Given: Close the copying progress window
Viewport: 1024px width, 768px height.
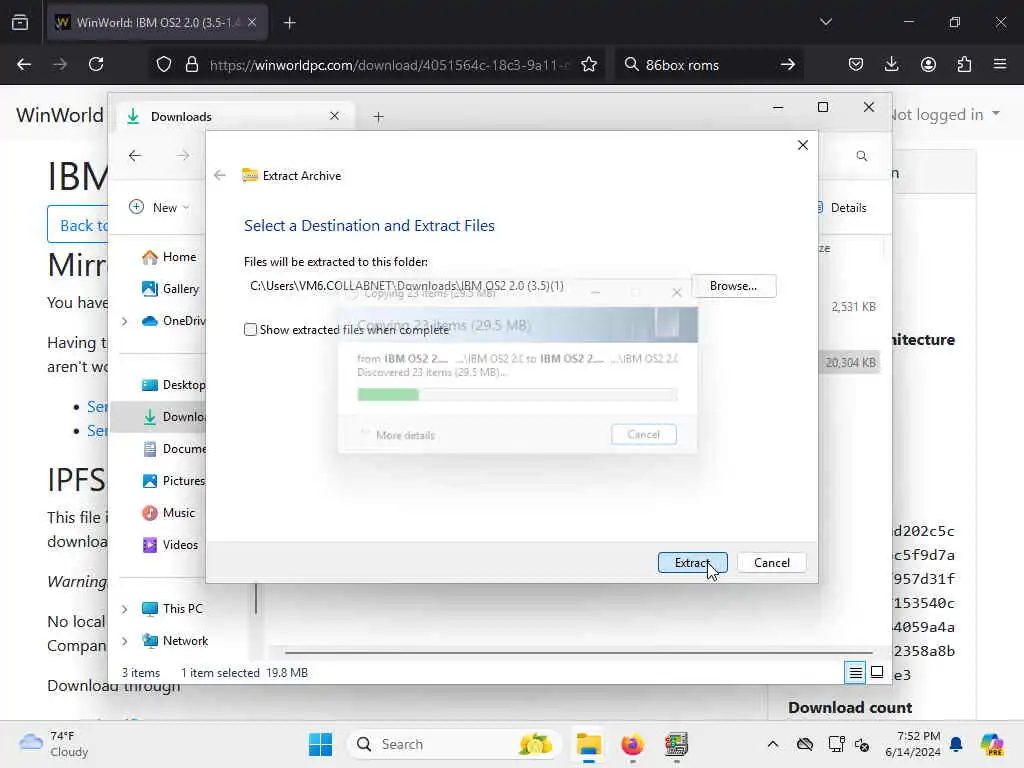Looking at the screenshot, I should pos(677,293).
